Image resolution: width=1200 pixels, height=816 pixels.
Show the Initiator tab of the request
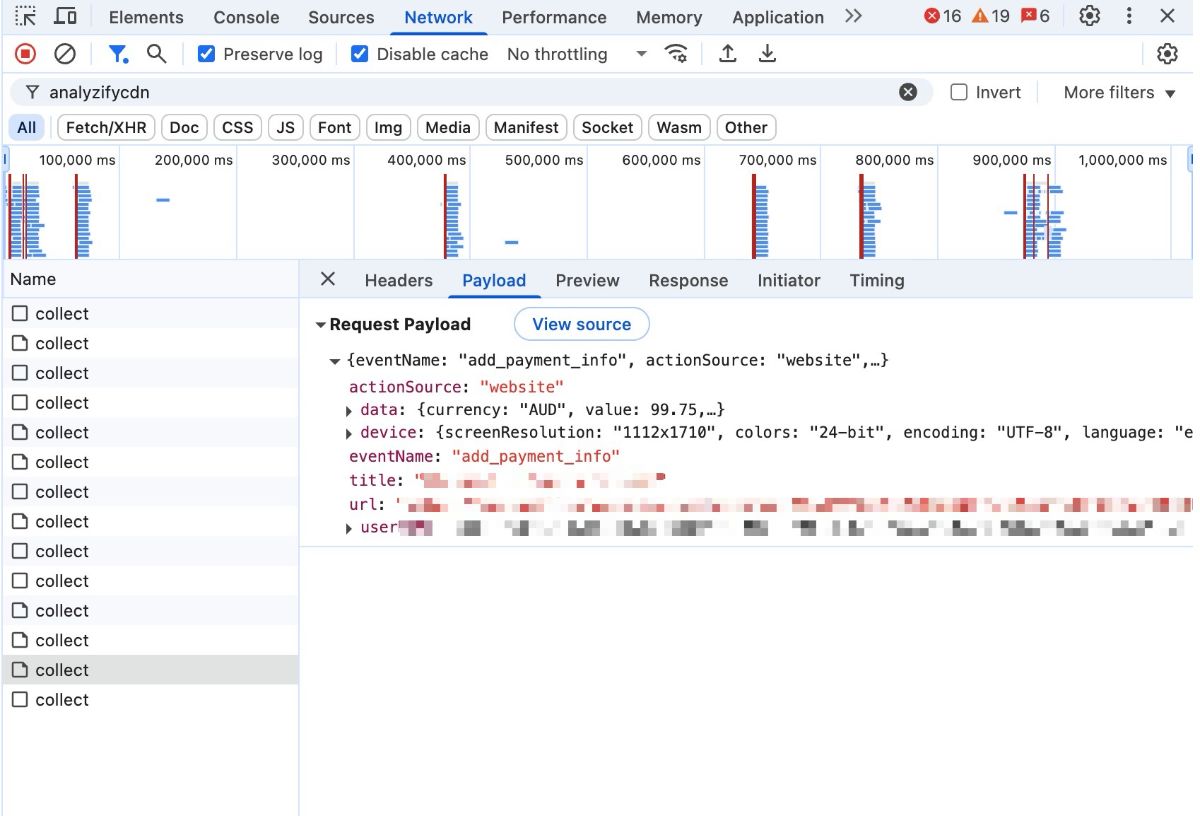(x=789, y=281)
